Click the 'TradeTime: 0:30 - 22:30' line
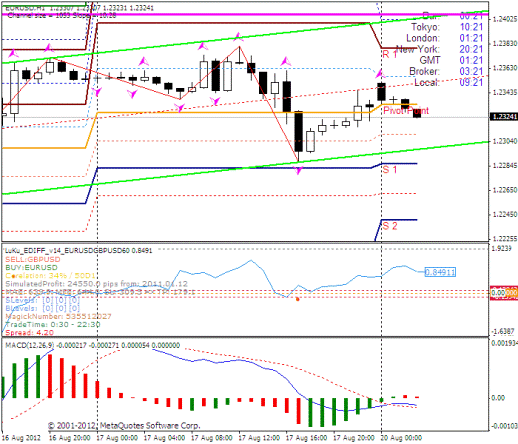518x444 pixels. (x=53, y=324)
